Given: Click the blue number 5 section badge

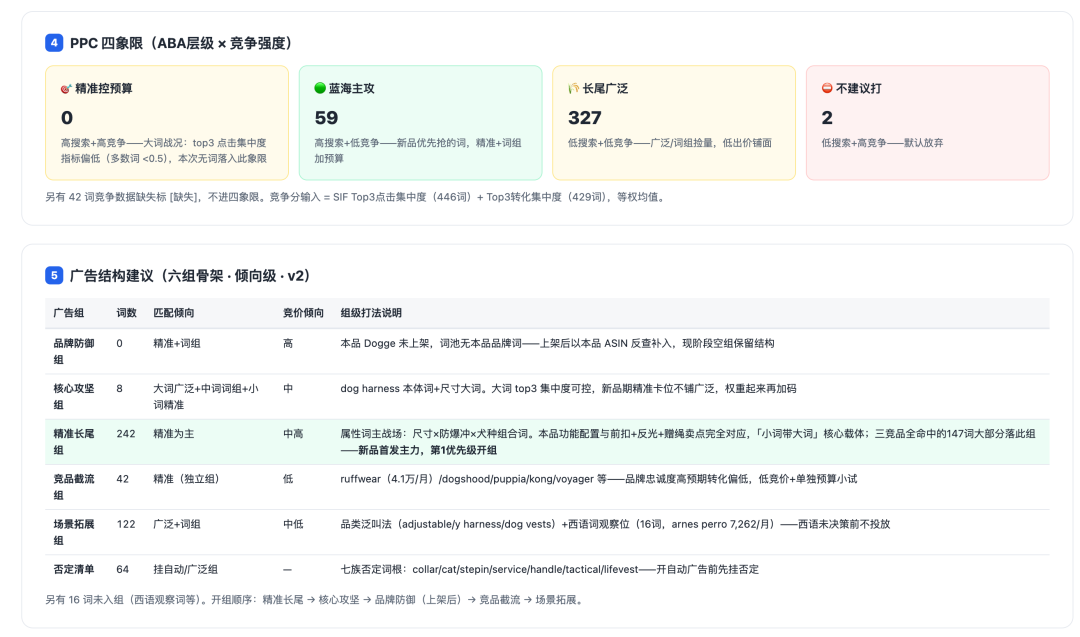Looking at the screenshot, I should pos(54,275).
